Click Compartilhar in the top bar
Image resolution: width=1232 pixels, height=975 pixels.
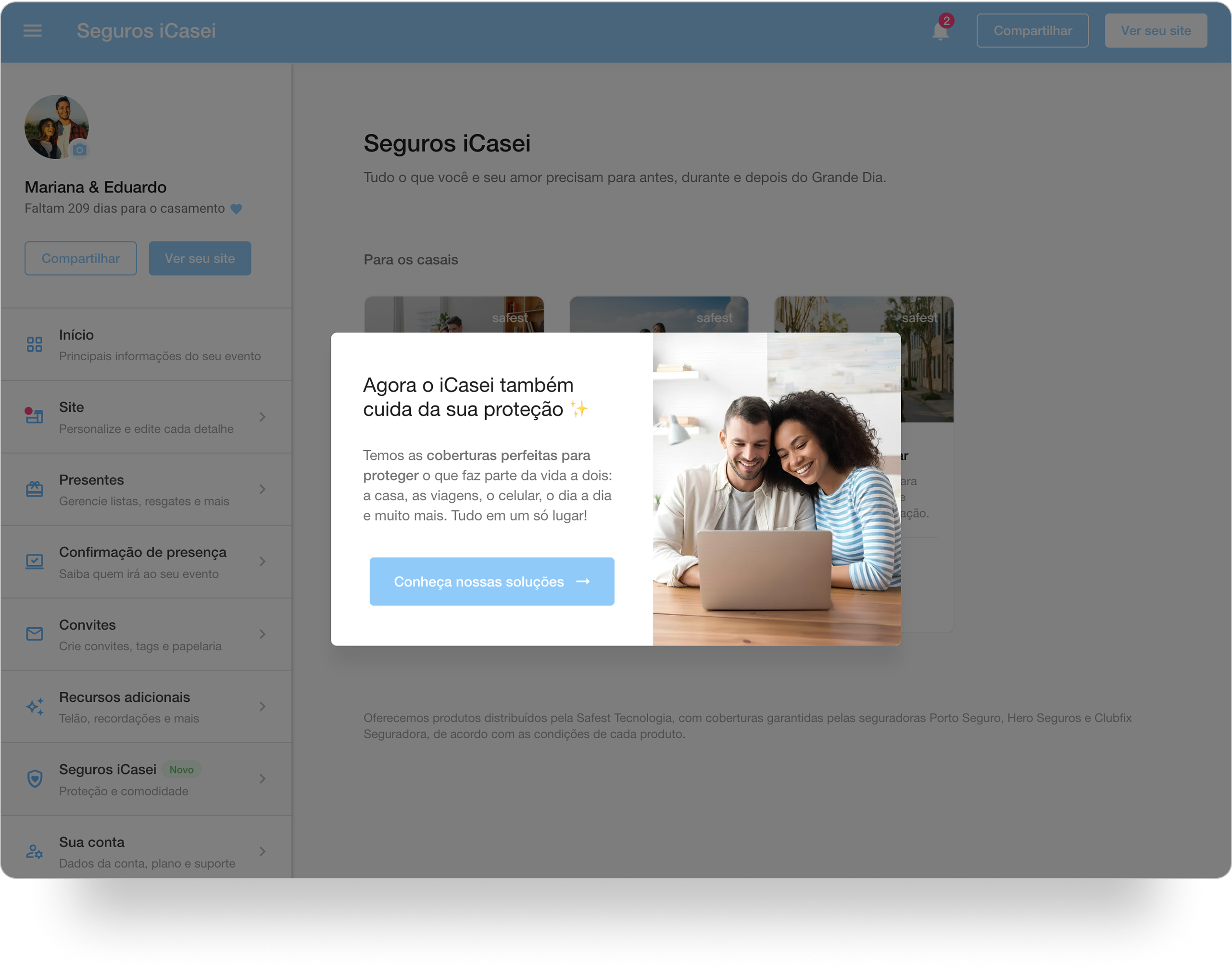(1032, 31)
